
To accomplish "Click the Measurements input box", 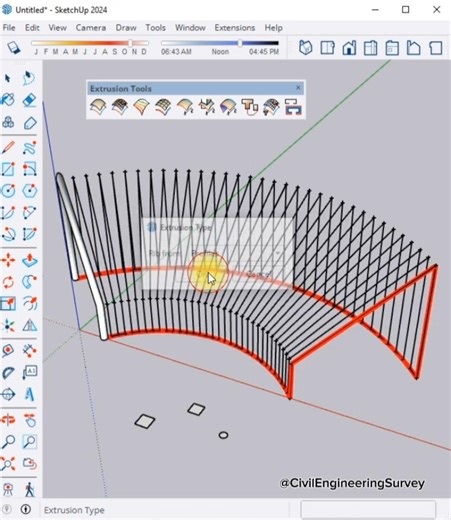I will point(368,509).
